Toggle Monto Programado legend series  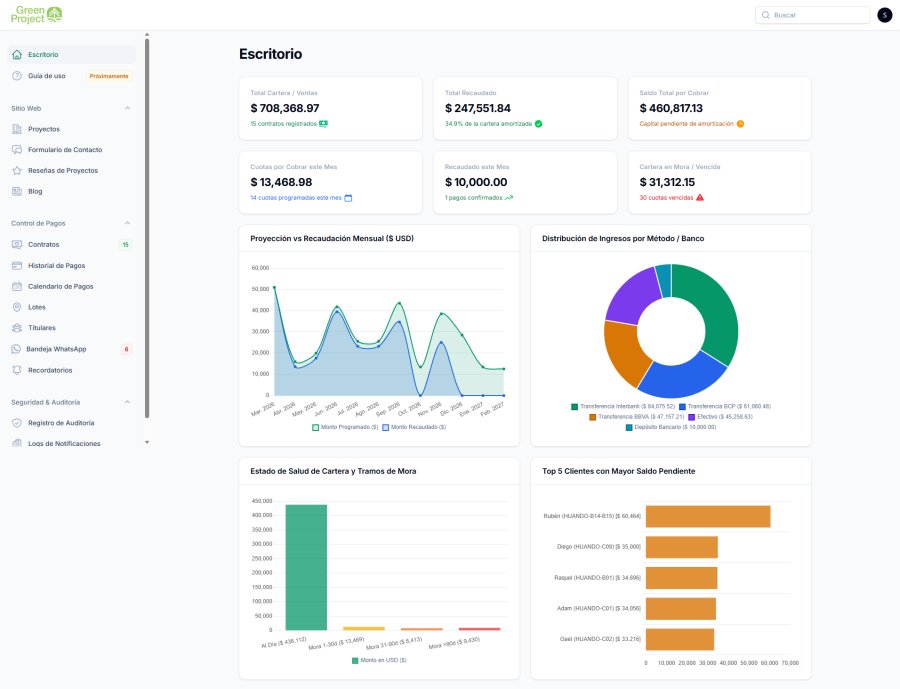pyautogui.click(x=345, y=427)
